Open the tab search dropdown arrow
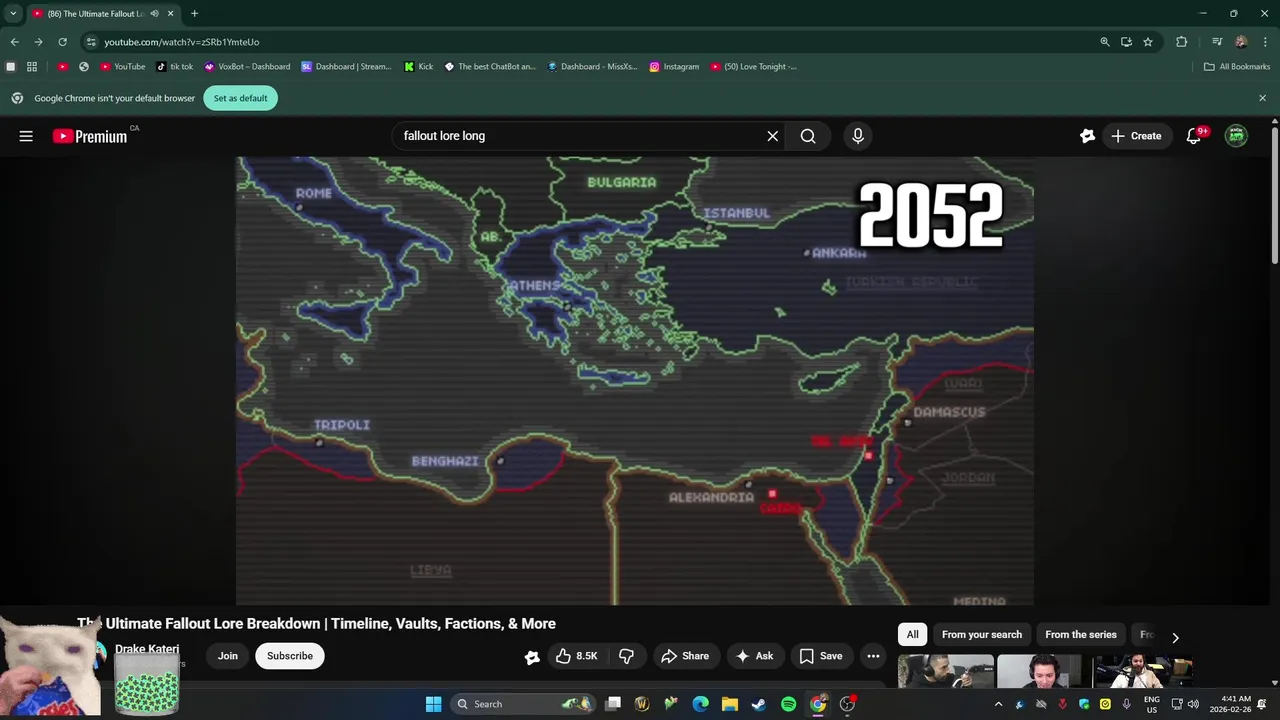This screenshot has width=1280, height=720. point(13,14)
